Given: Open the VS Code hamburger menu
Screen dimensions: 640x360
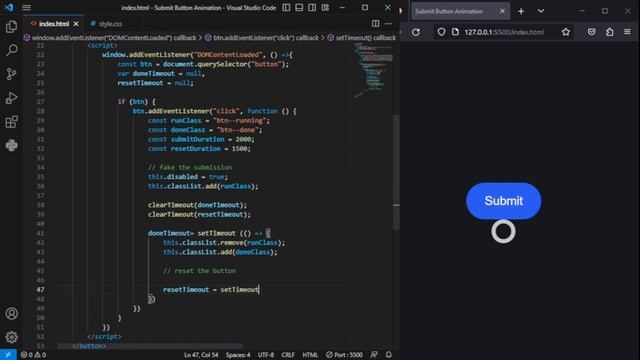Looking at the screenshot, I should click(26, 7).
